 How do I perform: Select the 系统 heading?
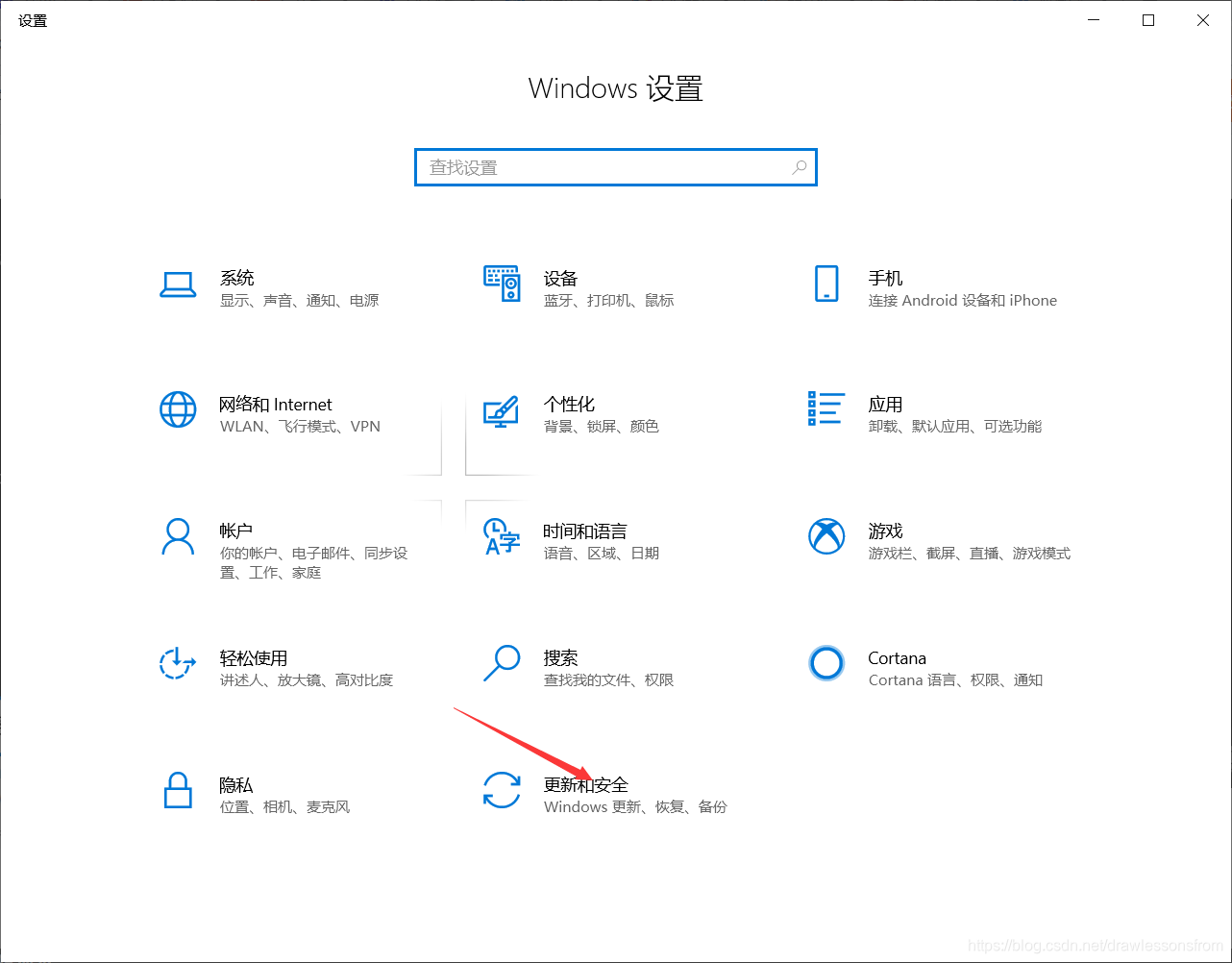237,278
